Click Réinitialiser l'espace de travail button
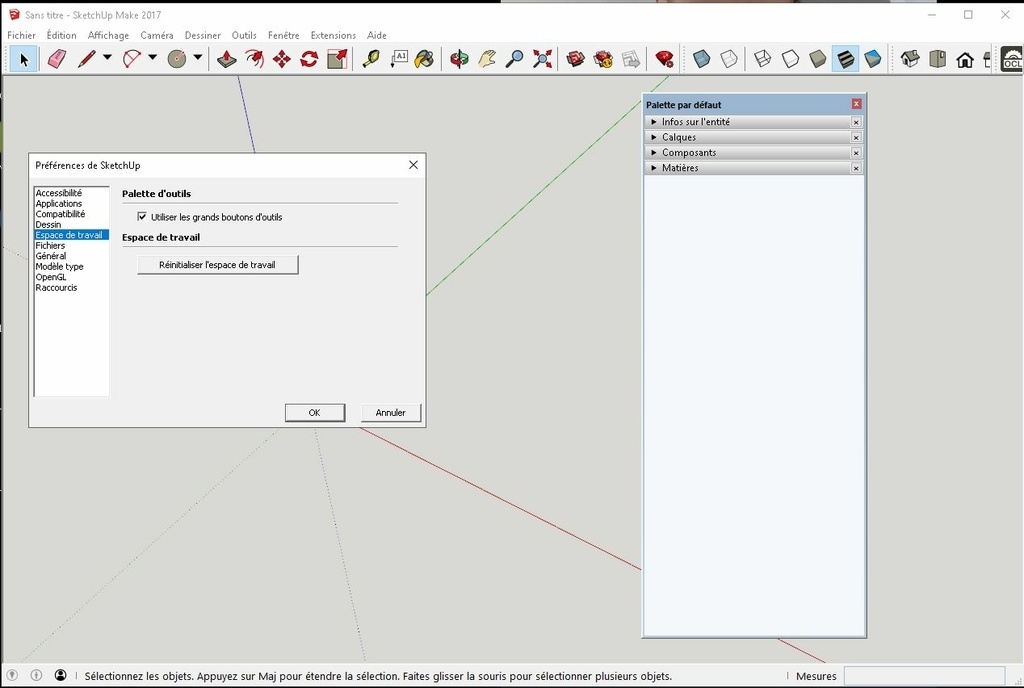 pos(217,264)
